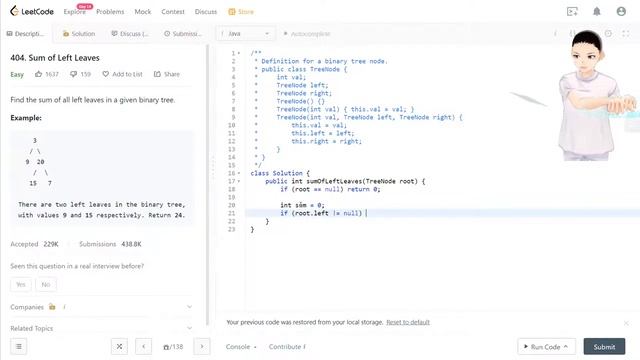The width and height of the screenshot is (640, 360).
Task: Click the LeetCode logo
Action: pos(32,11)
